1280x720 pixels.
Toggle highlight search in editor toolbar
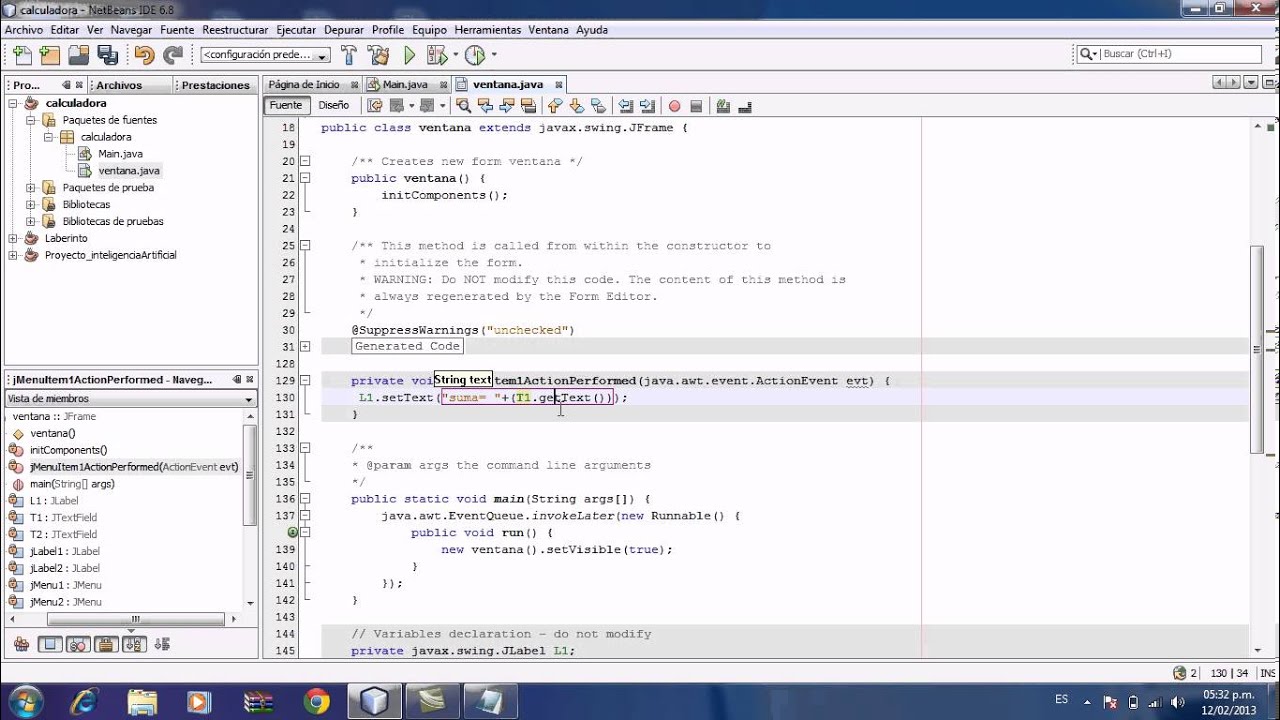[528, 105]
